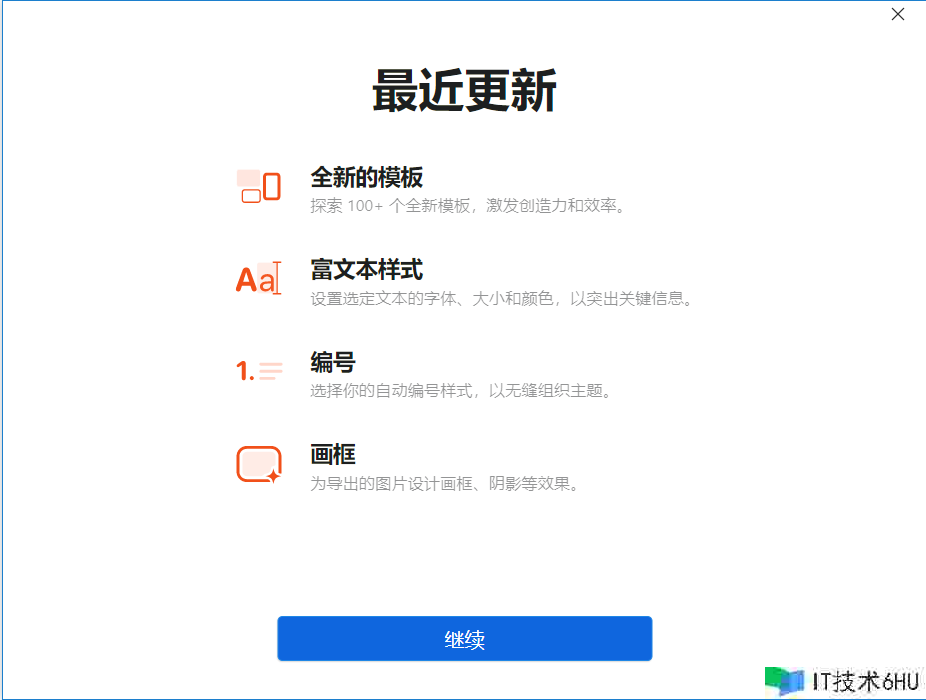Screen dimensions: 926x700
Task: Select the 全新的模板 heading
Action: point(366,177)
